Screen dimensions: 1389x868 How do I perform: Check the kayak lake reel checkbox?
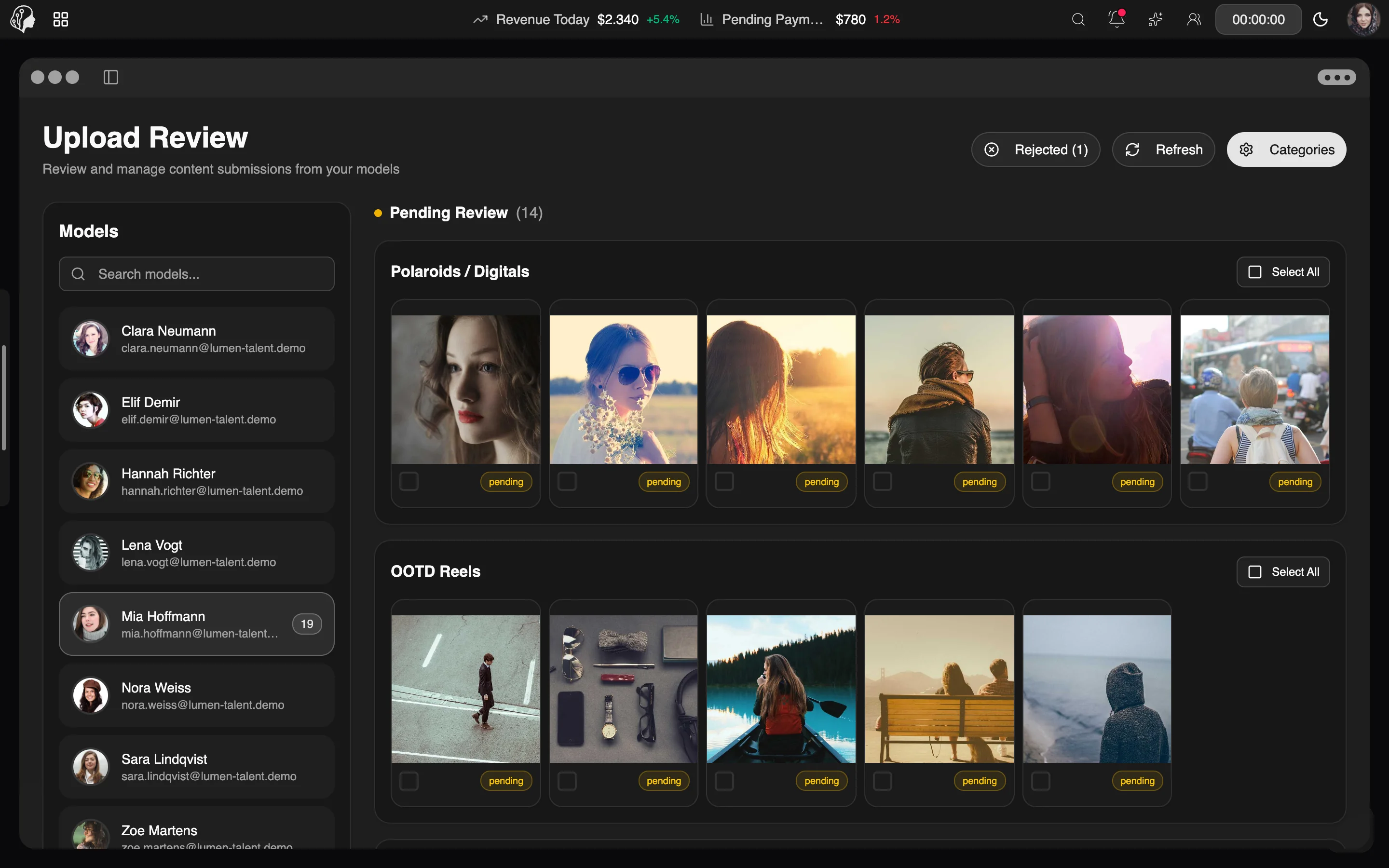724,781
